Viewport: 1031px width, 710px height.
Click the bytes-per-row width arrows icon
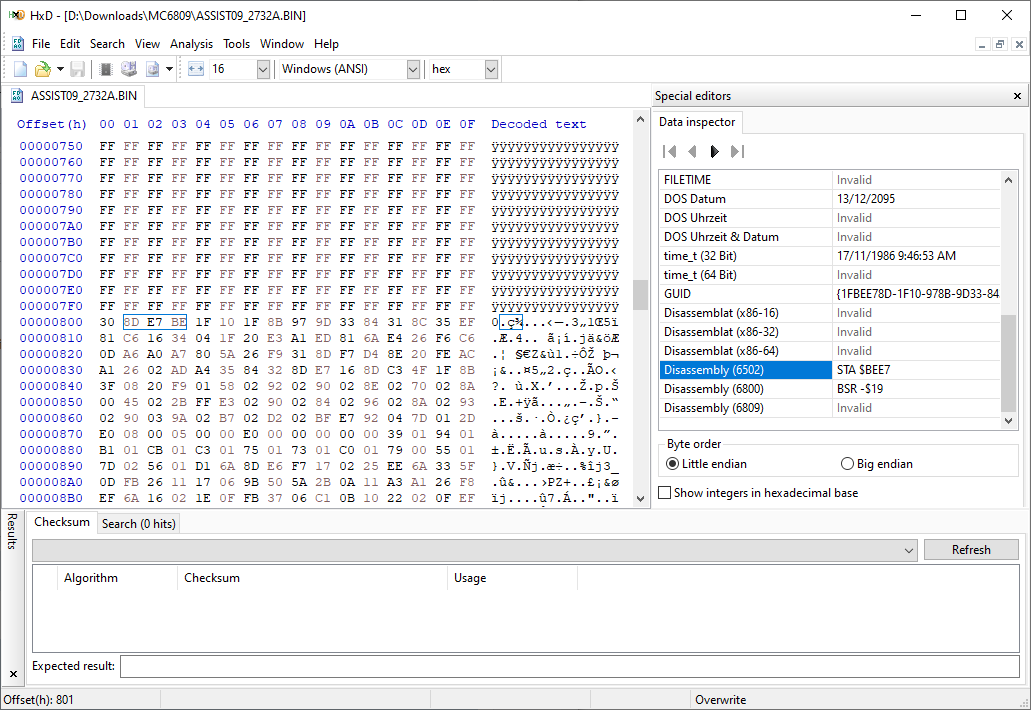196,69
